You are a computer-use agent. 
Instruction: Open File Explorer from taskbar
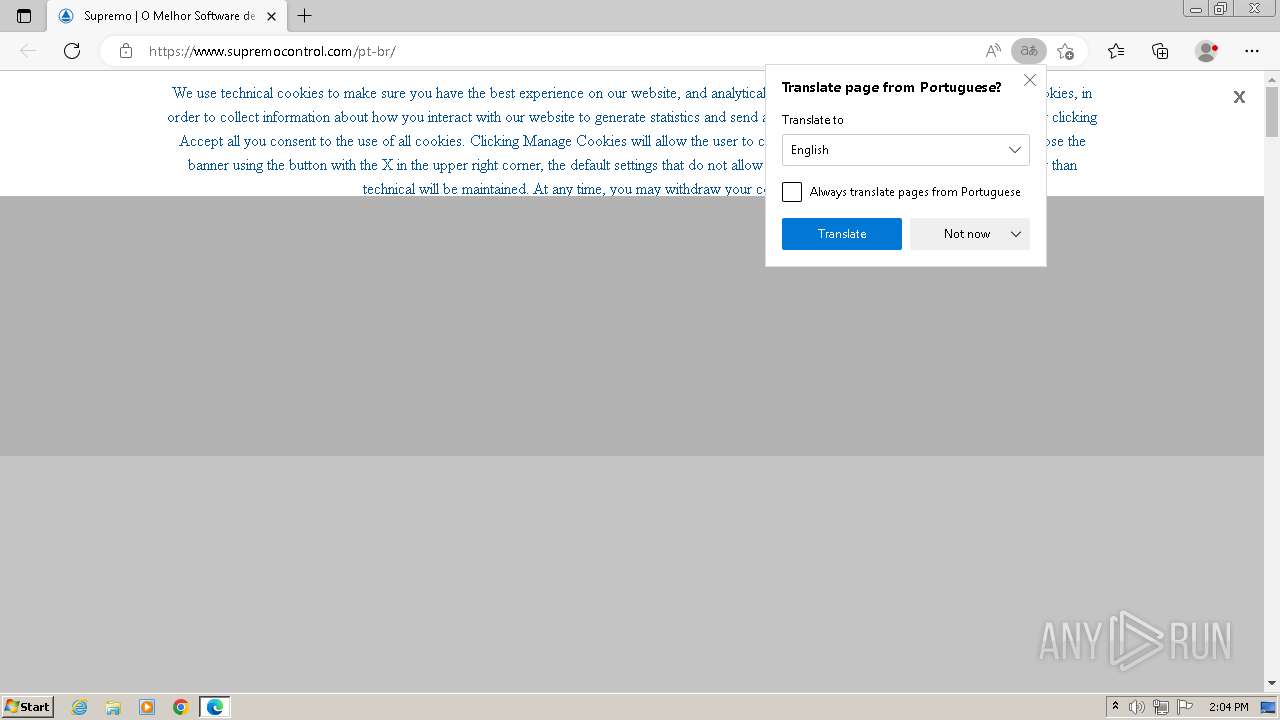click(x=113, y=707)
